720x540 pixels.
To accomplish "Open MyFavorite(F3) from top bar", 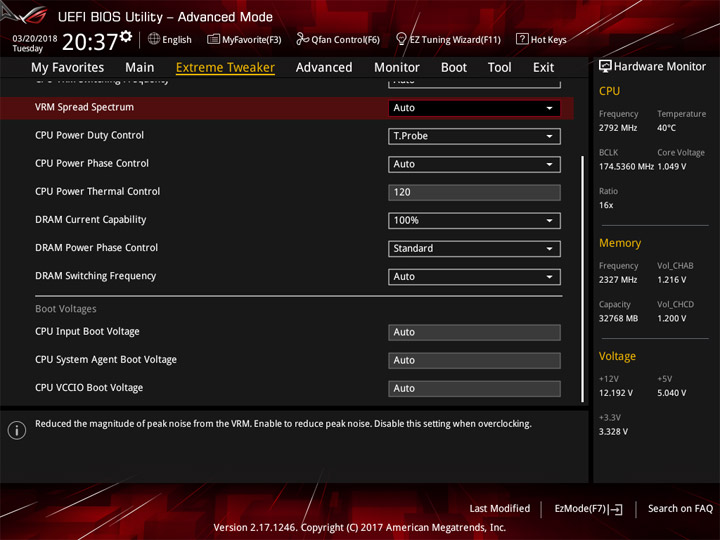I will 244,39.
